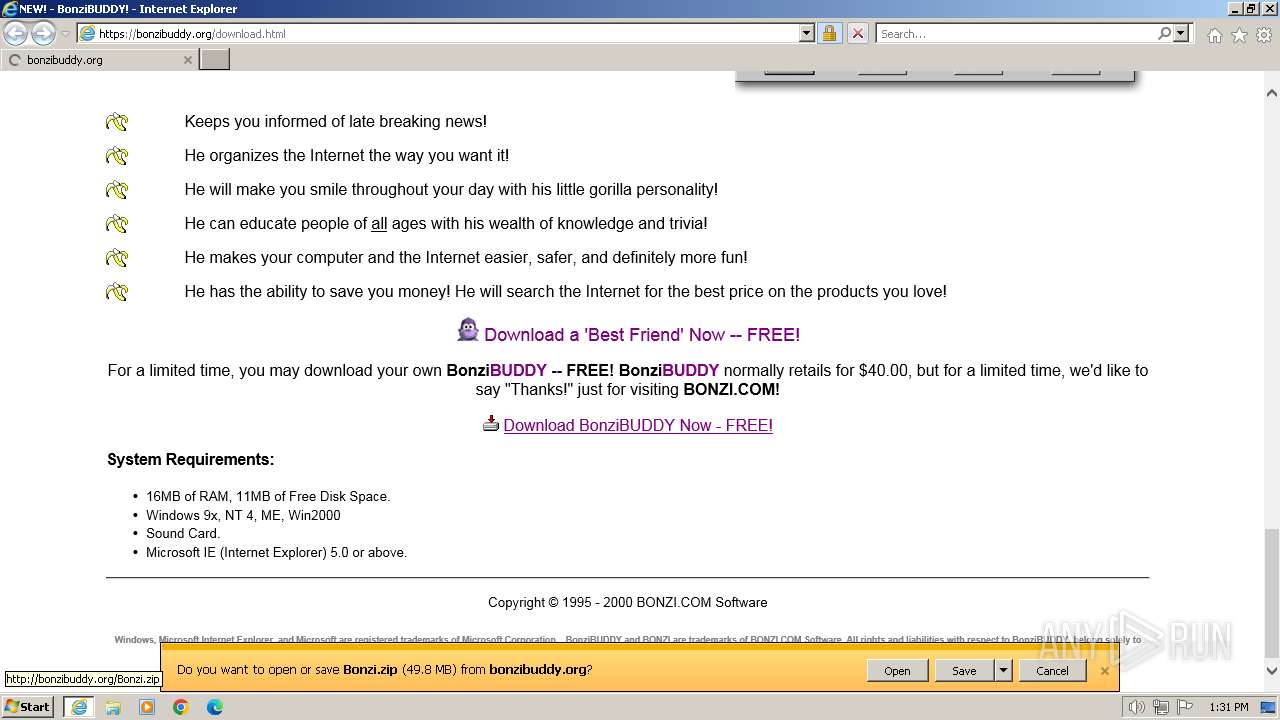Click Internet Explorer taskbar icon
The width and height of the screenshot is (1280, 720).
[x=78, y=707]
